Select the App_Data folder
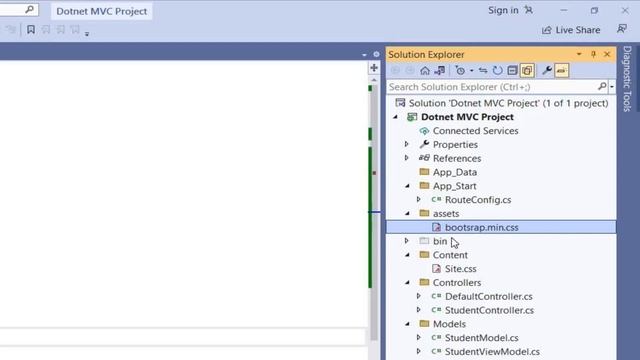Image resolution: width=640 pixels, height=360 pixels. point(455,172)
